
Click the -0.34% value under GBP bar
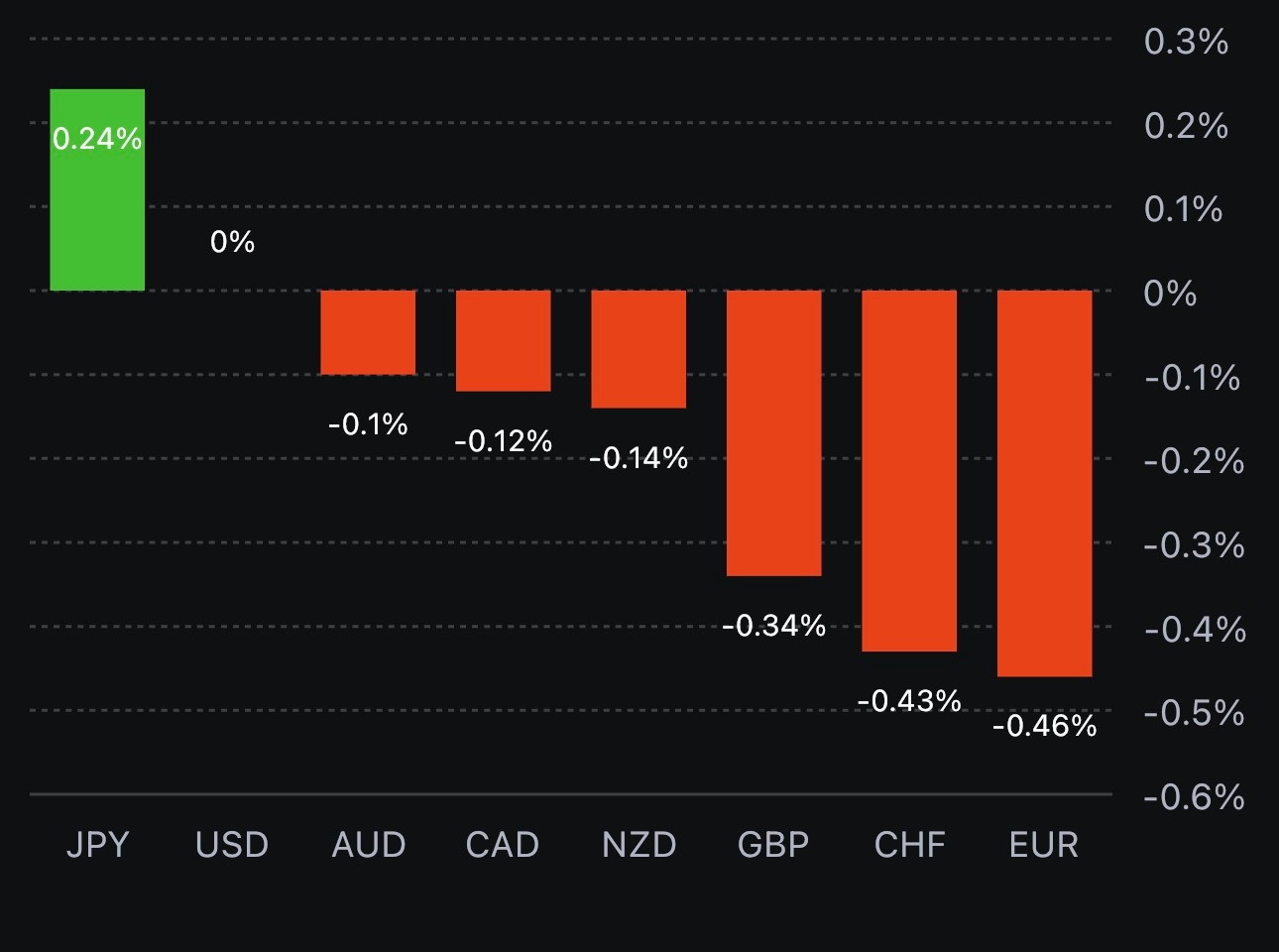(773, 626)
